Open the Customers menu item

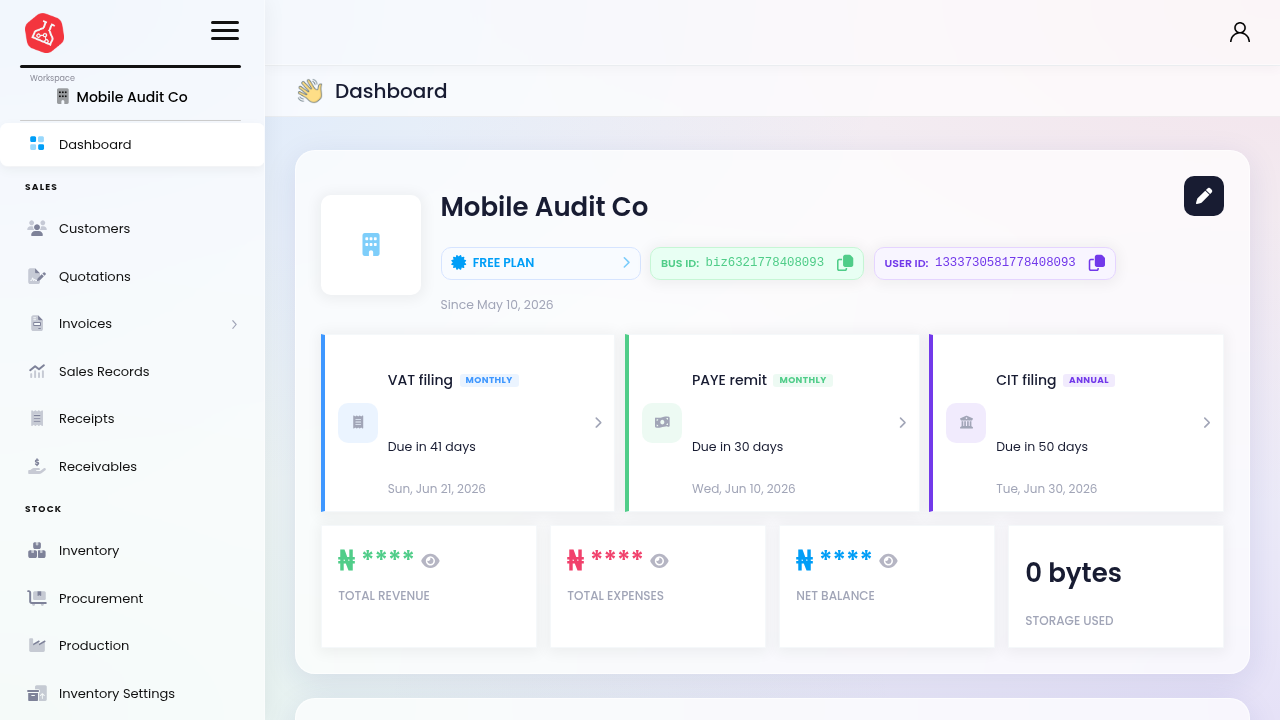[x=132, y=228]
